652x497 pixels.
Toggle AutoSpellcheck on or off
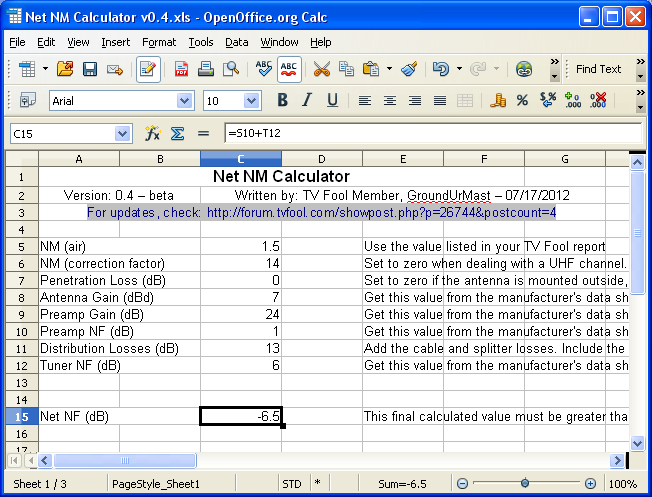tap(290, 70)
